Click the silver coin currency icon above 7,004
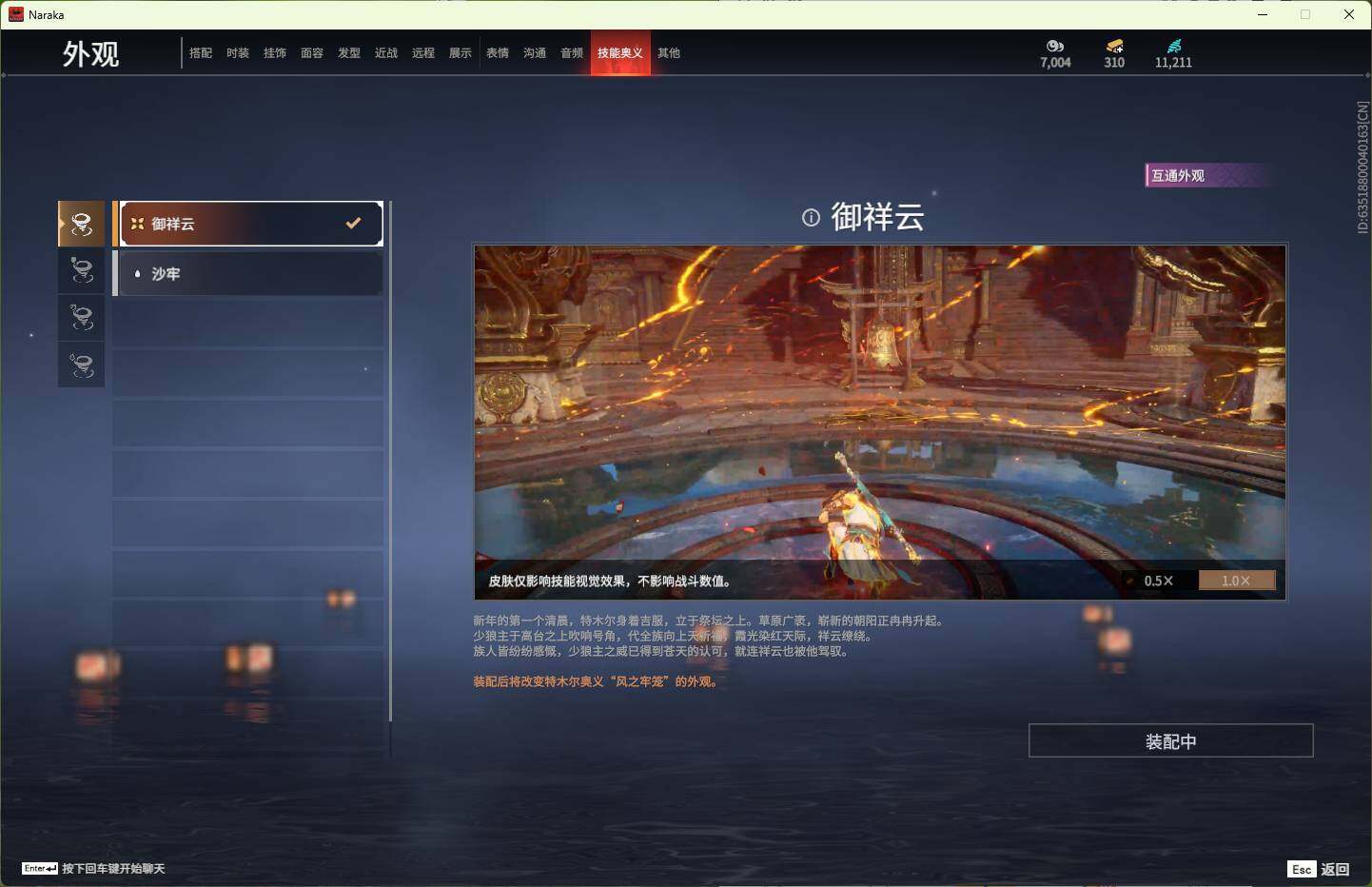 [1055, 46]
